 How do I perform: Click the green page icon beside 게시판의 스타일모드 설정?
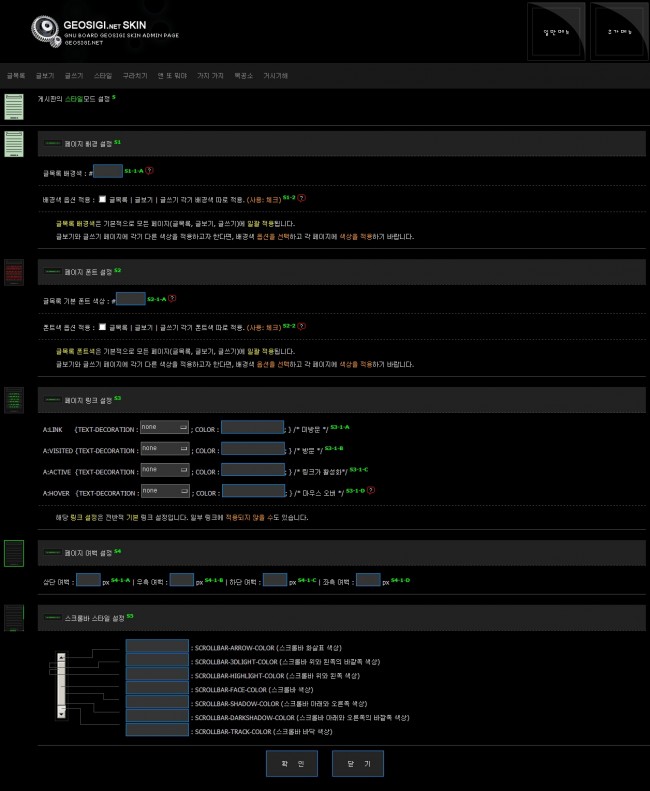pyautogui.click(x=14, y=106)
